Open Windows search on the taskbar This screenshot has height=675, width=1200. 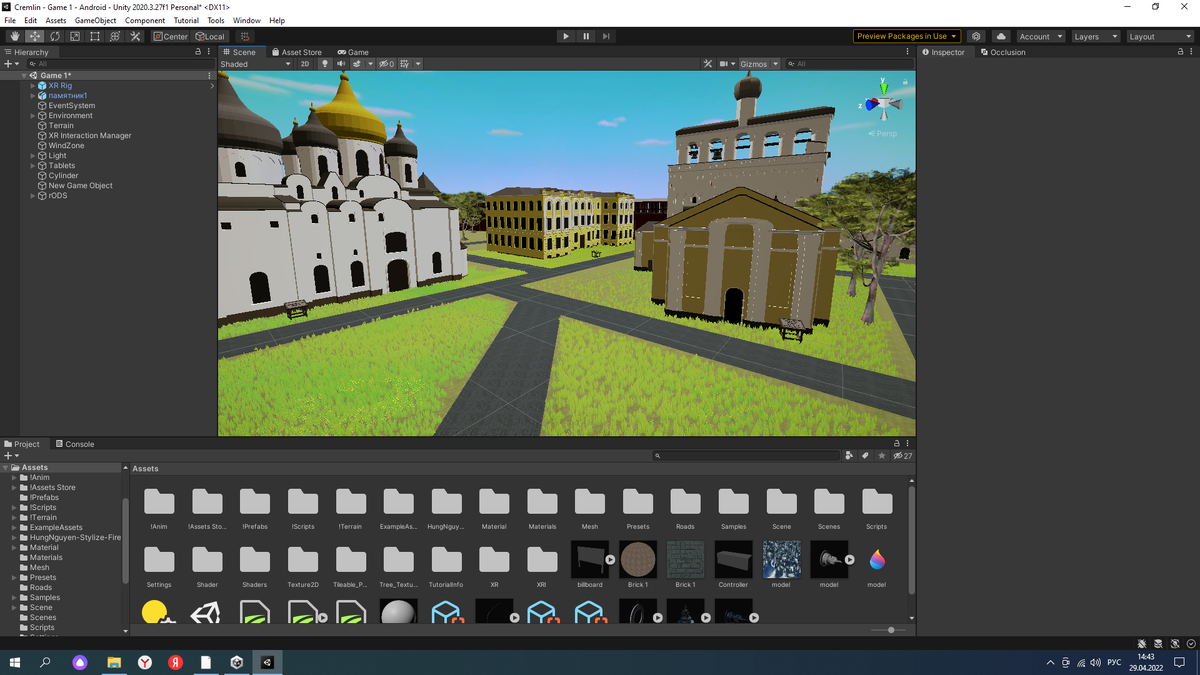46,662
